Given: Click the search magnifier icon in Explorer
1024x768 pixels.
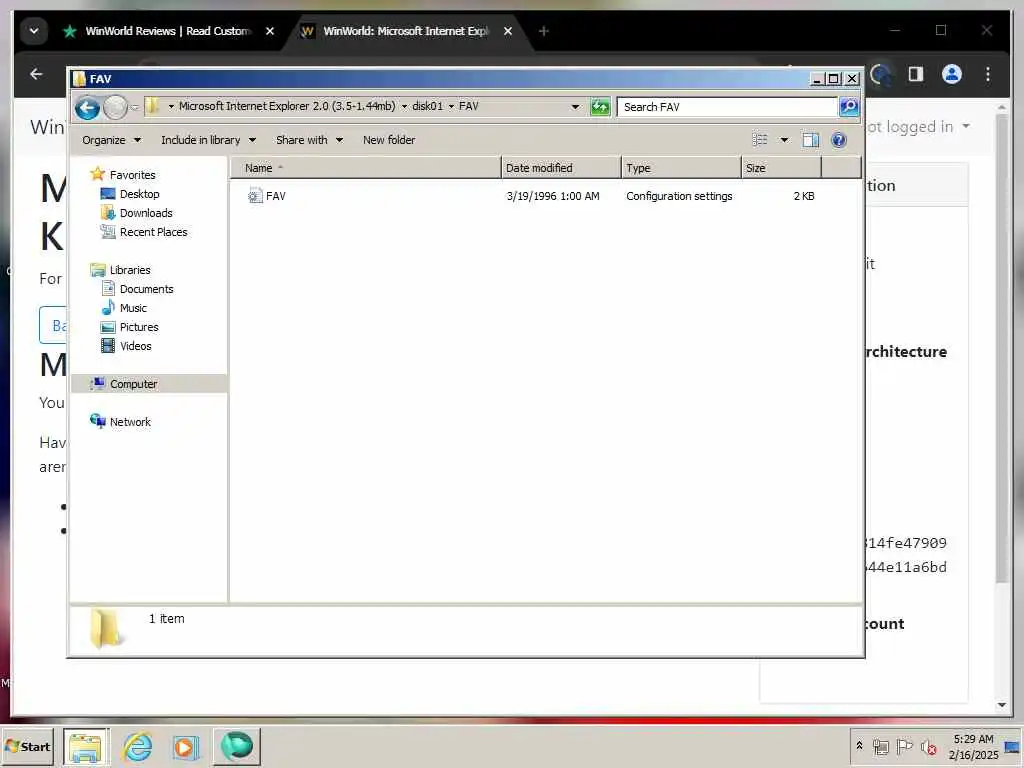Looking at the screenshot, I should point(848,106).
